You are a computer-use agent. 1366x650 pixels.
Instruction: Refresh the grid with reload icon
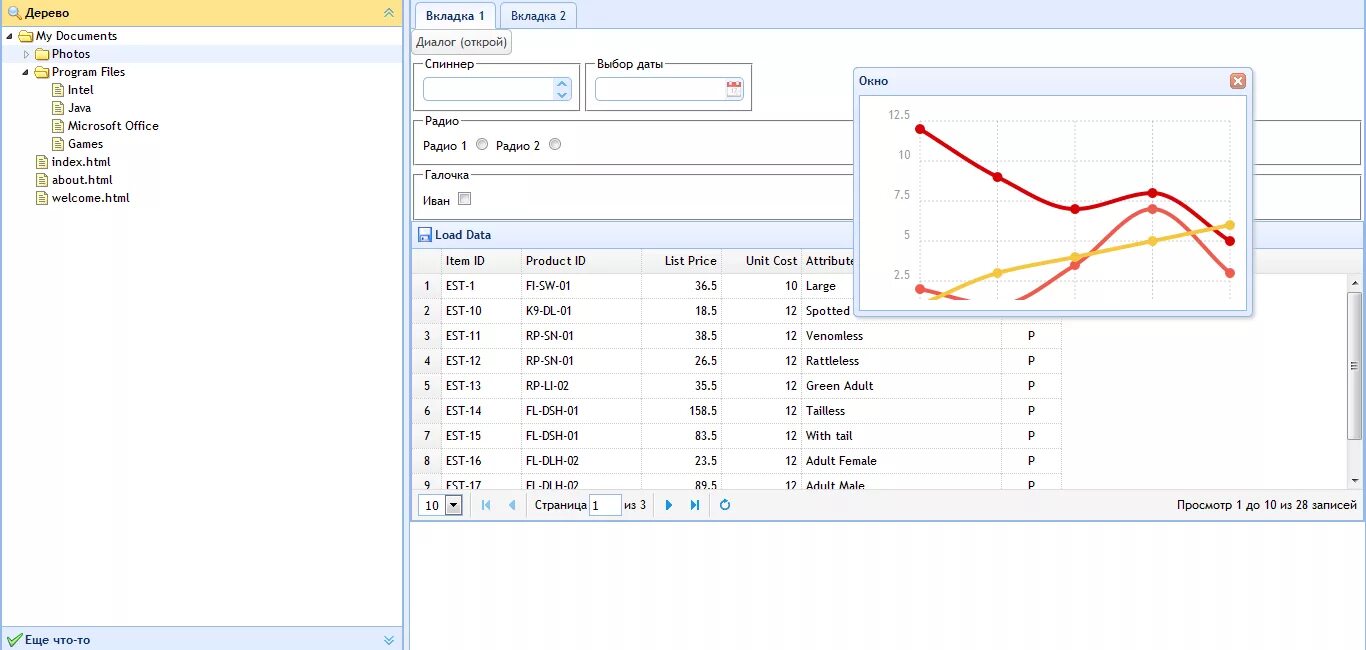coord(725,505)
